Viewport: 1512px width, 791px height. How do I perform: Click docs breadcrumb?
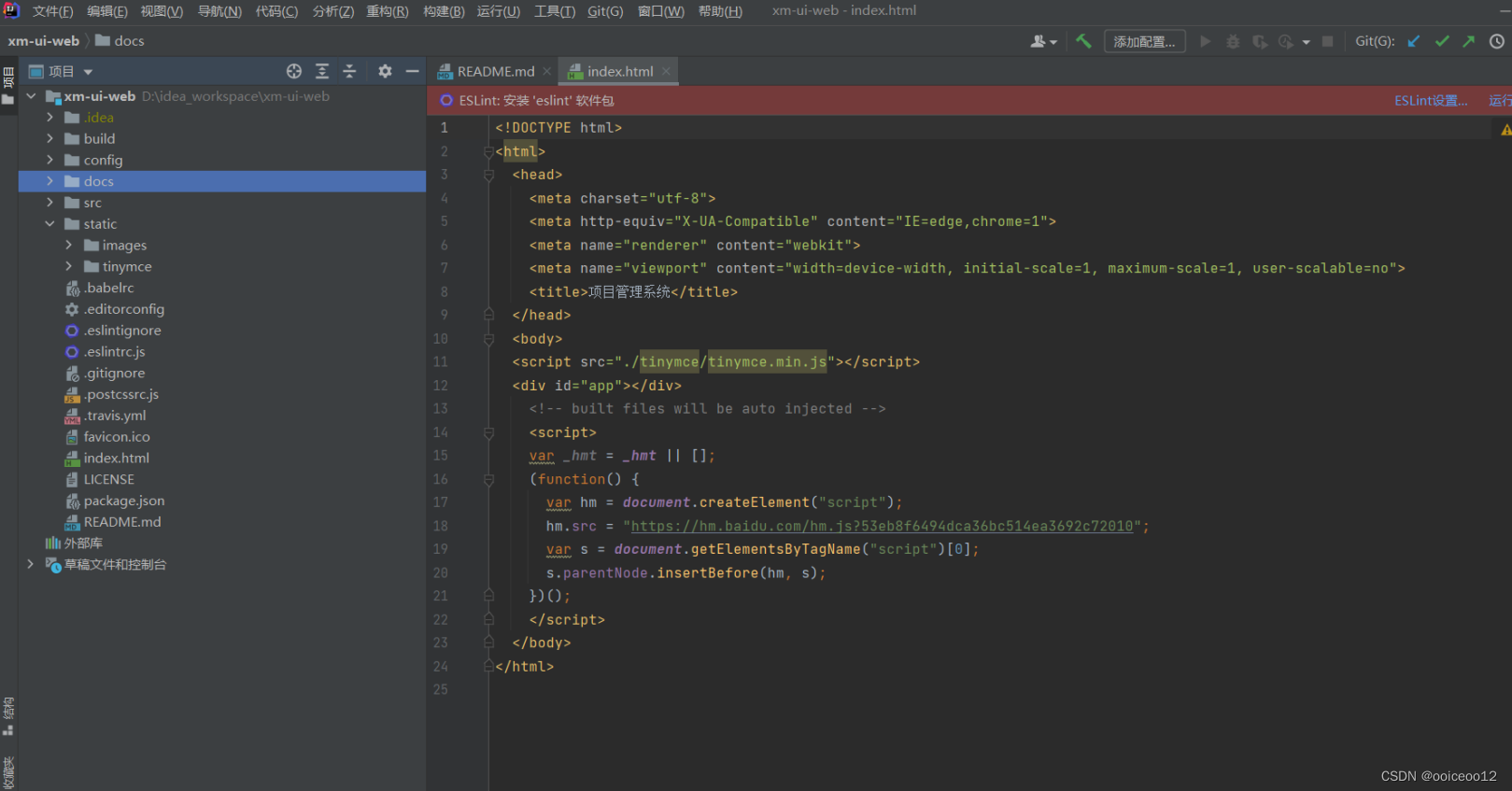coord(120,41)
